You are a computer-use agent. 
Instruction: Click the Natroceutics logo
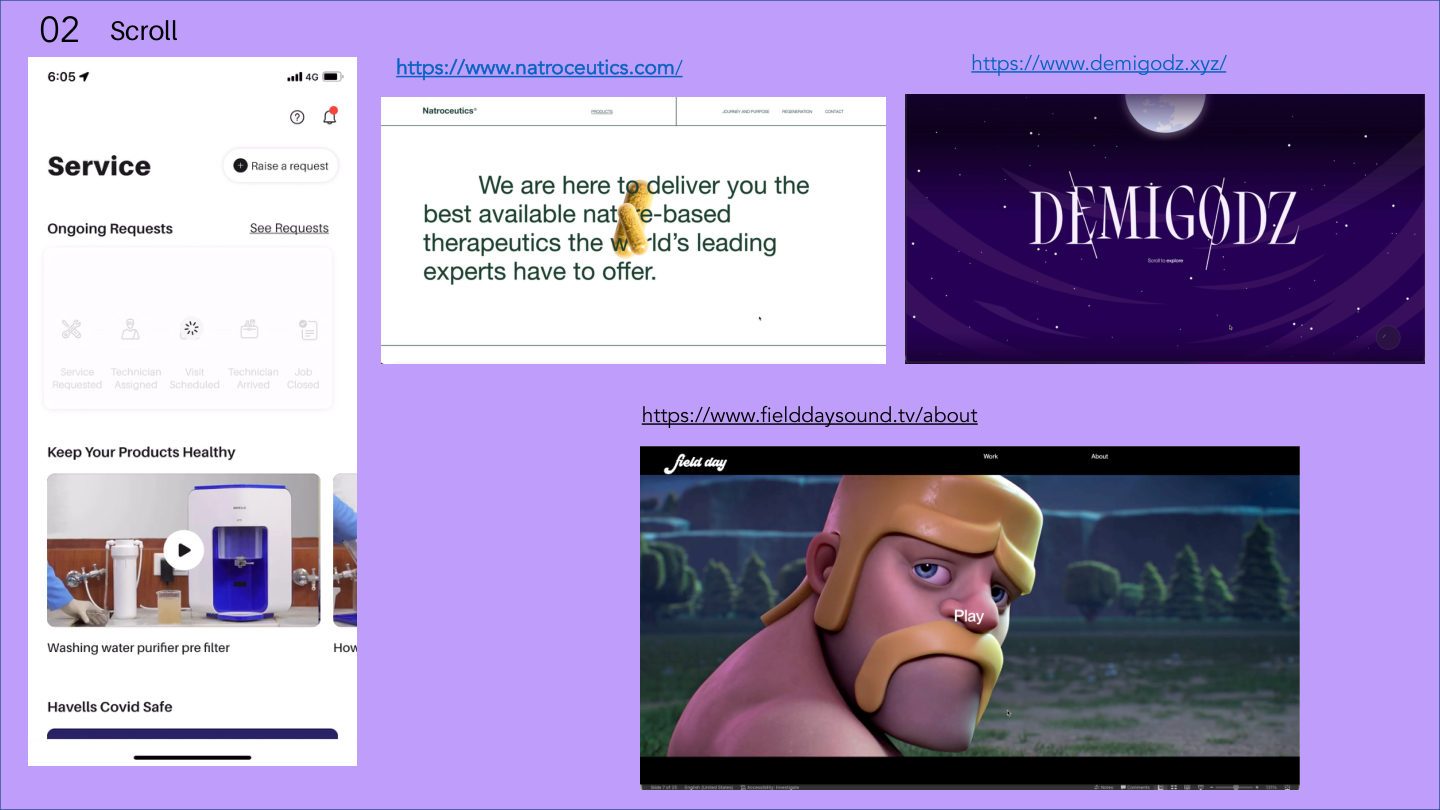tap(450, 111)
